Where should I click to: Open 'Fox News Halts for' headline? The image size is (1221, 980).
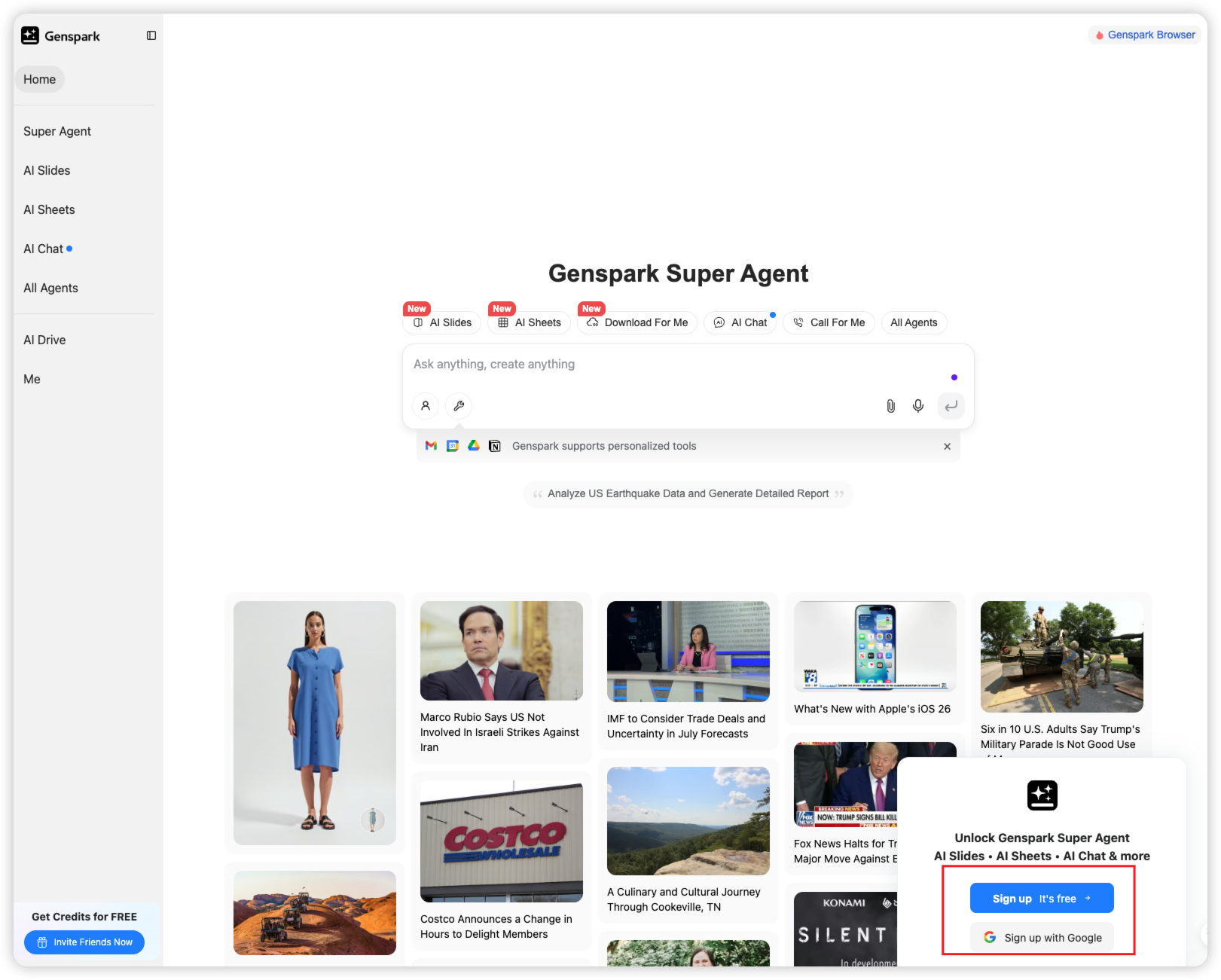tap(845, 851)
